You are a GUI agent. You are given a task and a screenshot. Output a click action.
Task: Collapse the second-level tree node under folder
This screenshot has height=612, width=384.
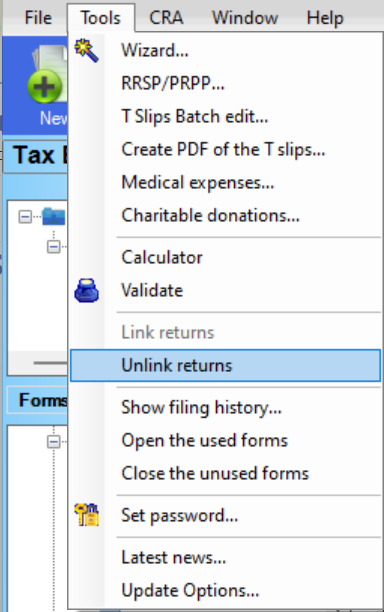(x=53, y=247)
